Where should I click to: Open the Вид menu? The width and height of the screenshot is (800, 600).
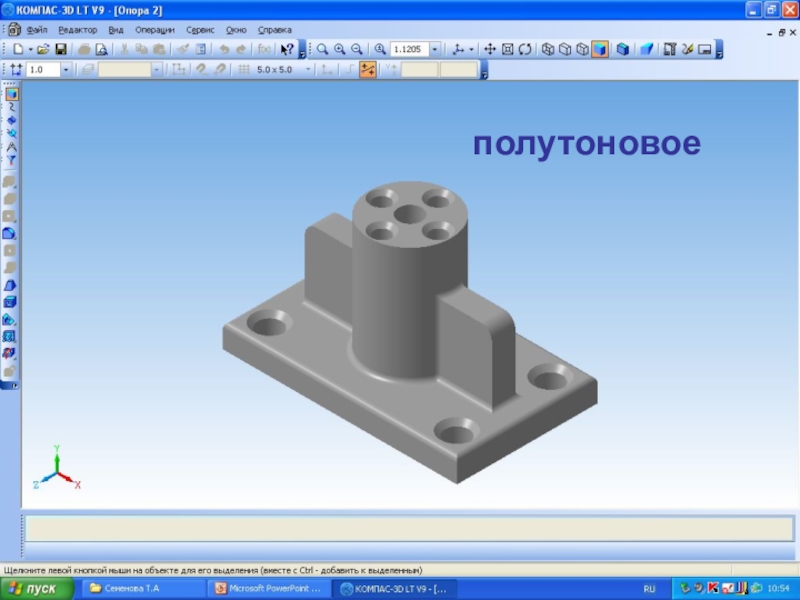[x=116, y=30]
